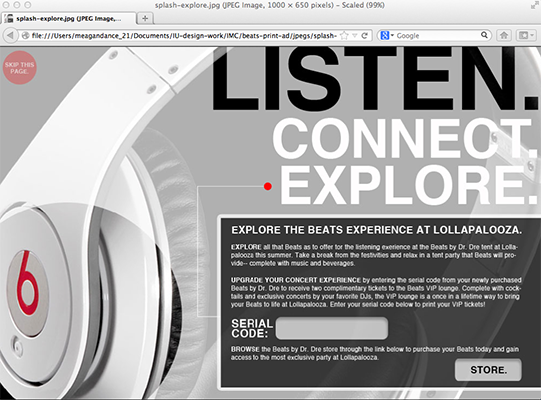
Task: Open the Home page button
Action: (504, 35)
